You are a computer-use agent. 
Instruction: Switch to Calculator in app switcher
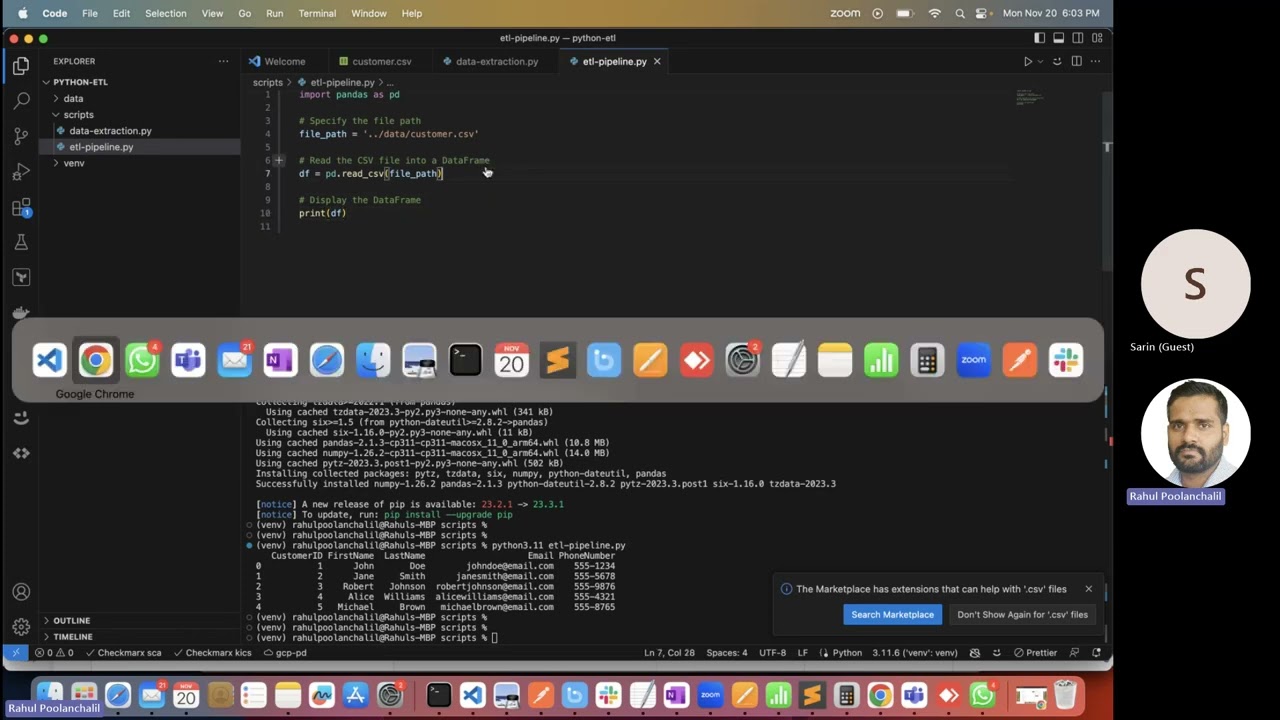click(x=927, y=360)
